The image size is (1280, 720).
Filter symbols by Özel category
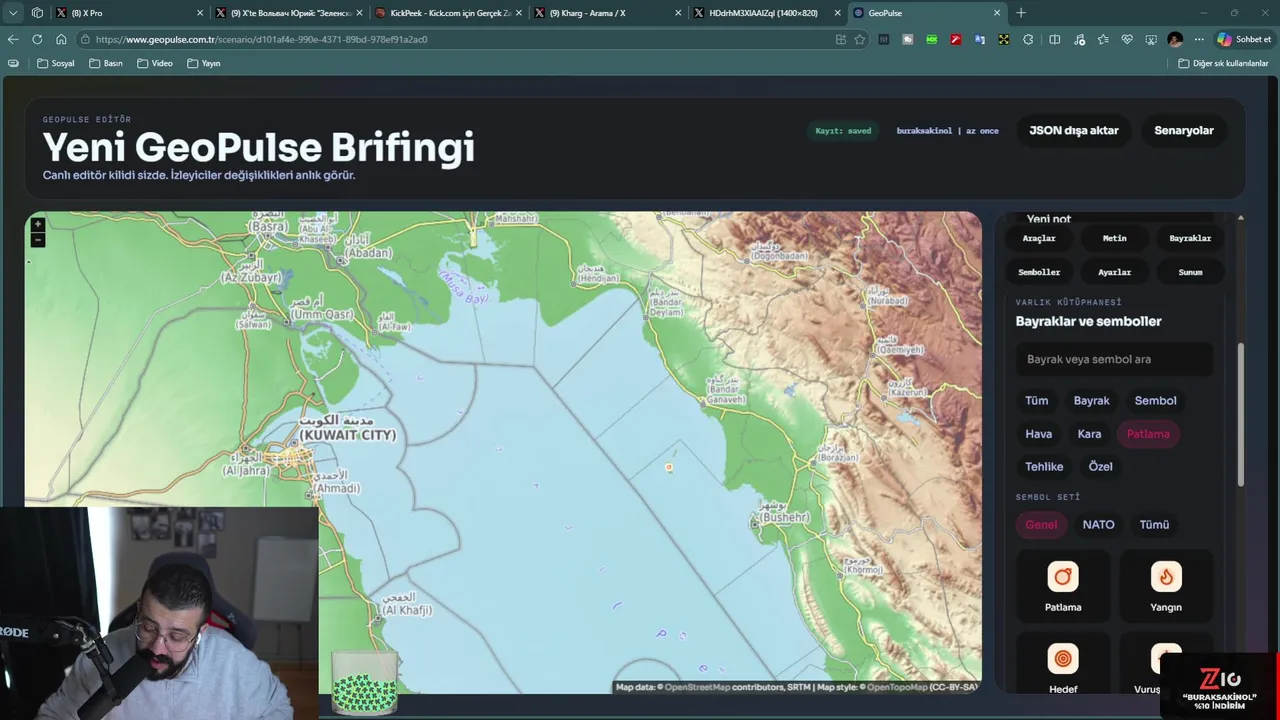click(1100, 467)
